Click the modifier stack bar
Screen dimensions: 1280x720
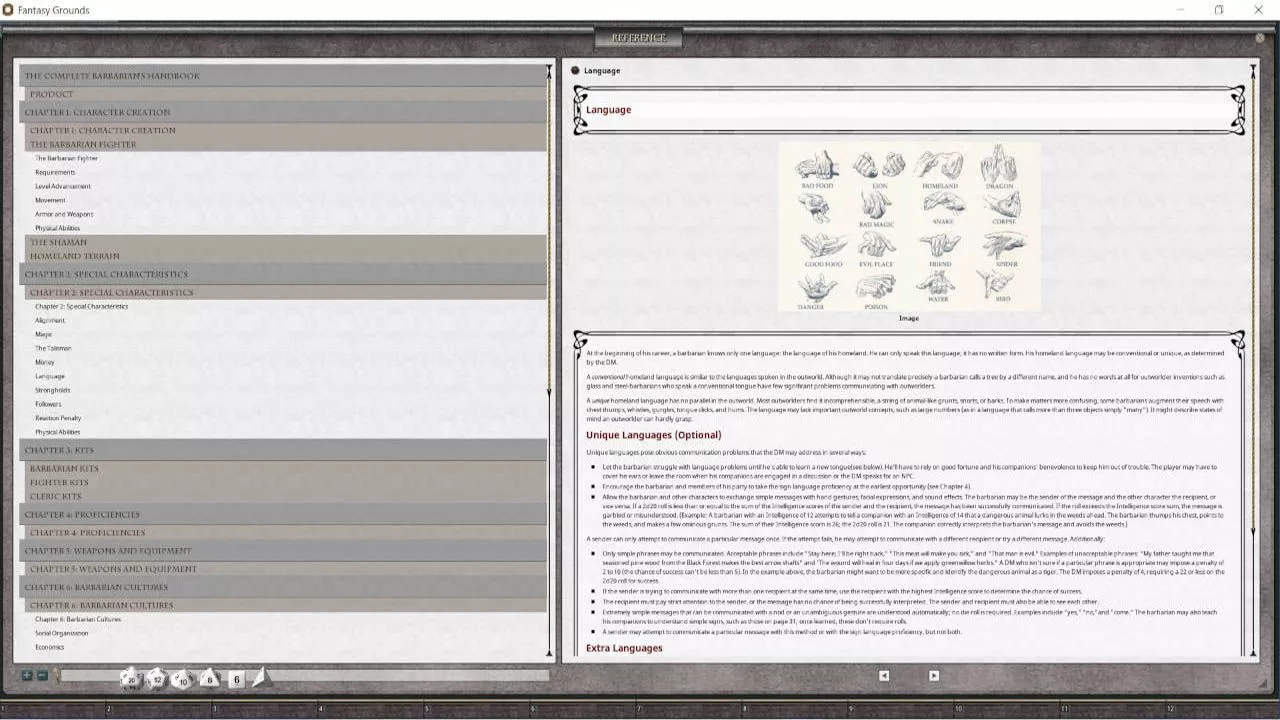point(303,676)
